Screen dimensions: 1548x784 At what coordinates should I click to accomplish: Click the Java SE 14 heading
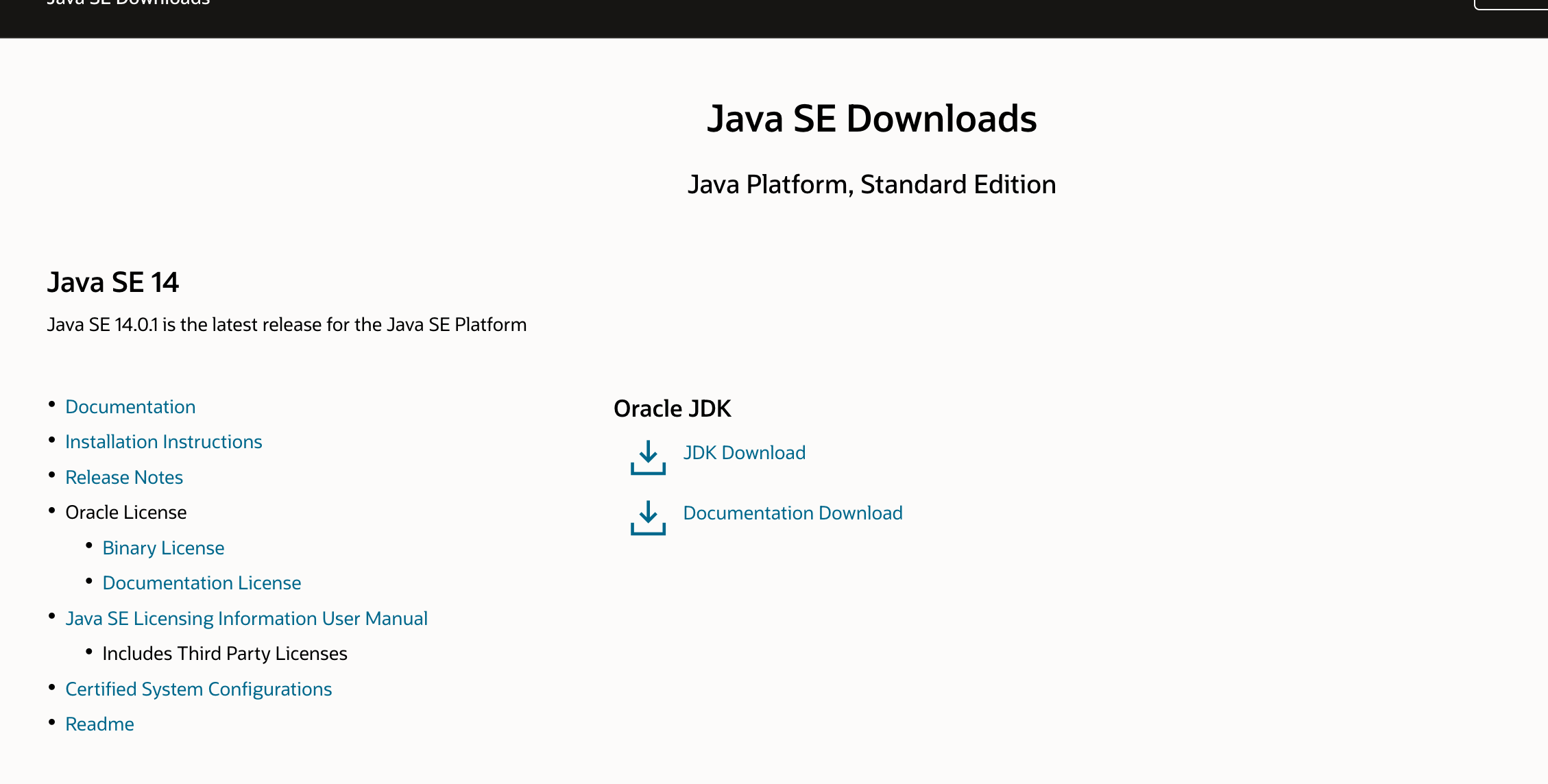pyautogui.click(x=113, y=282)
